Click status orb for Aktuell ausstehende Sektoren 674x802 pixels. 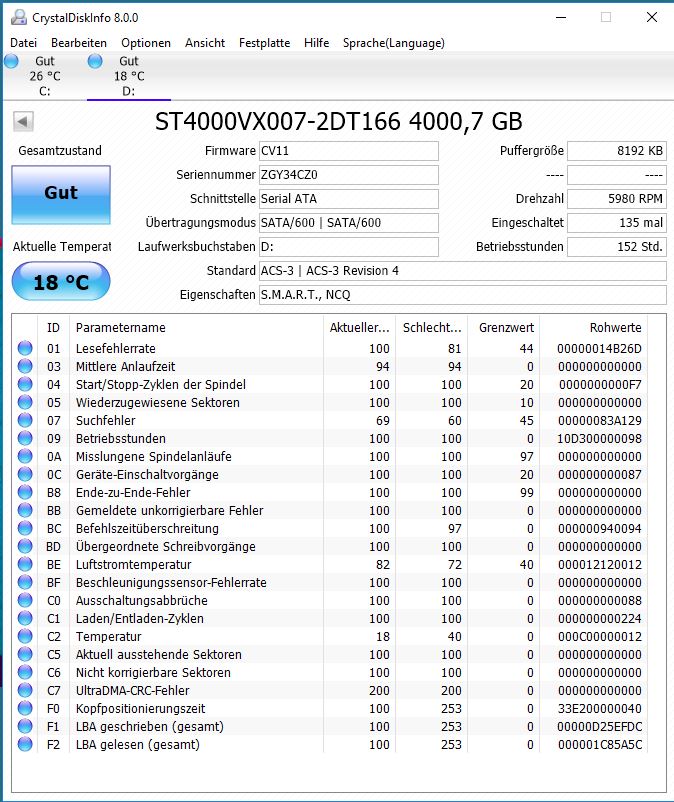25,654
